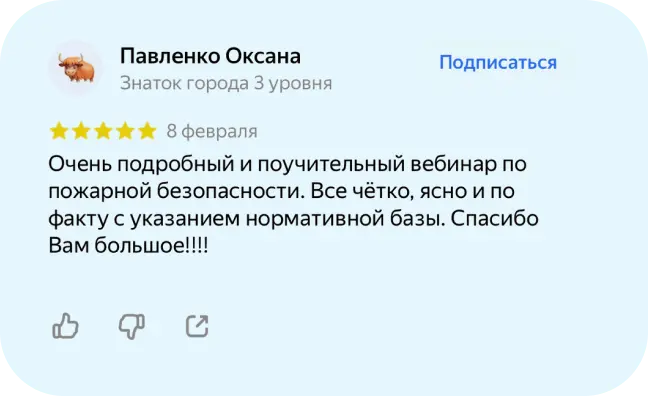This screenshot has height=396, width=648.
Task: Select the fifth yellow rating star
Action: coord(147,131)
